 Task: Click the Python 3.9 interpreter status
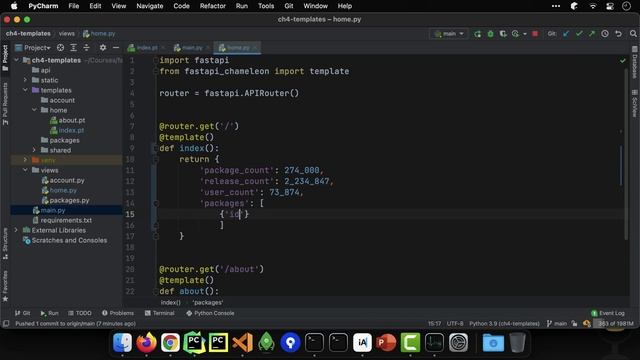point(504,324)
